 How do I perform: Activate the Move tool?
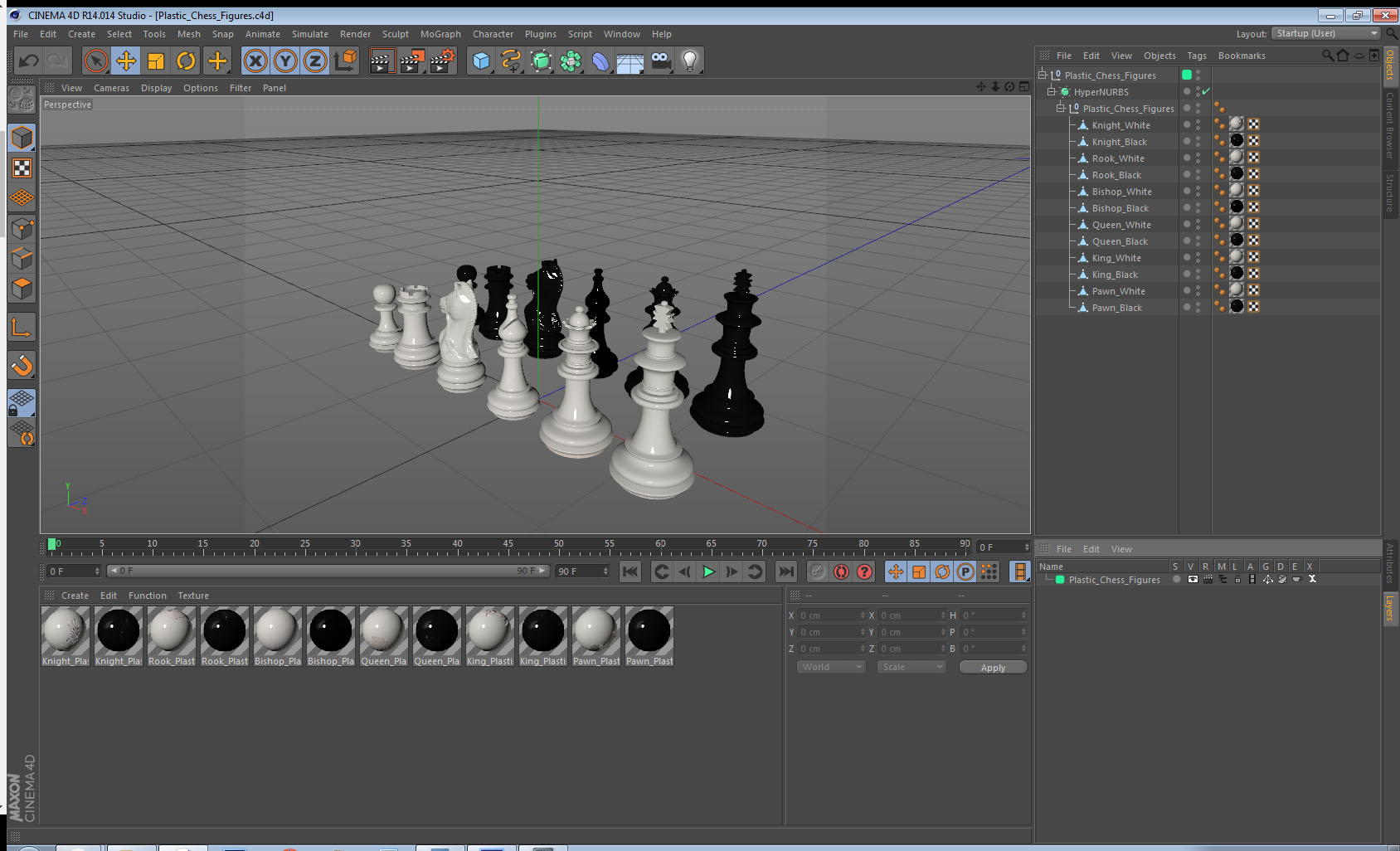point(126,61)
